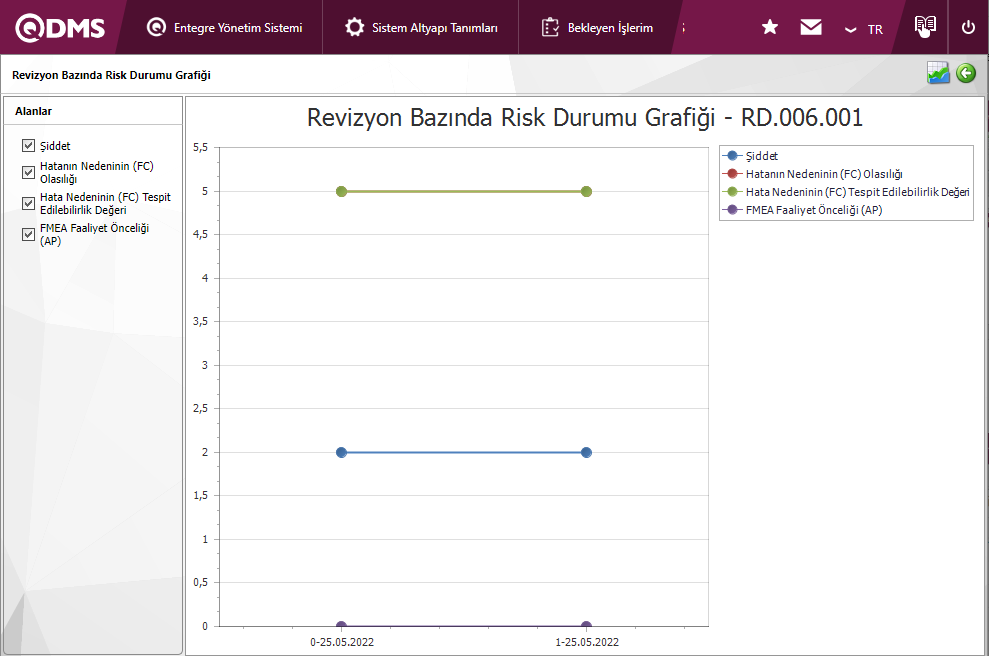
Task: Click green data point at 0-25.05.2022
Action: [341, 191]
